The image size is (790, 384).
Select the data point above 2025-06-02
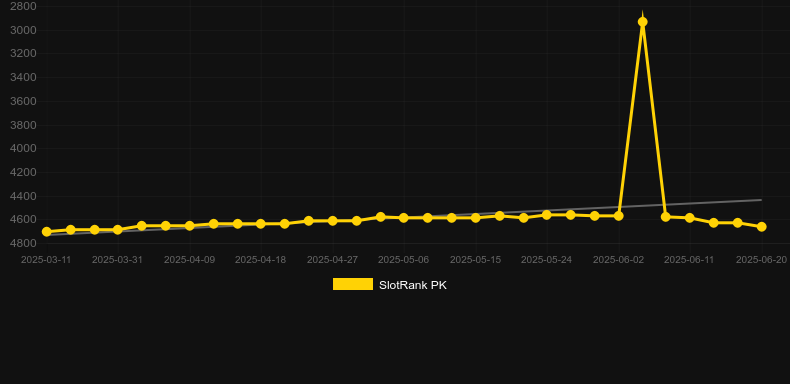(619, 216)
